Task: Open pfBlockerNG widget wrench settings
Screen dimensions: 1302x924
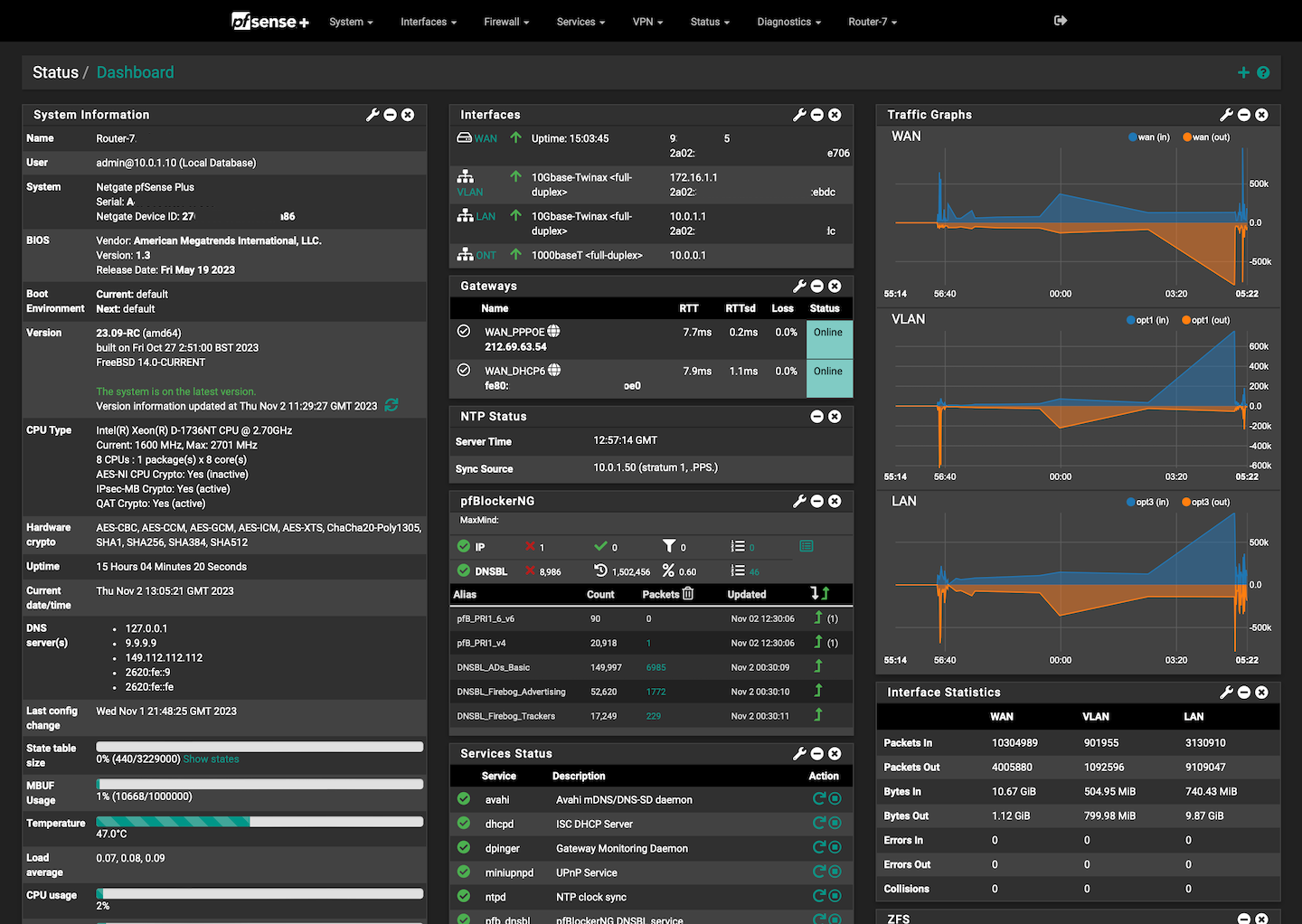Action: point(799,501)
